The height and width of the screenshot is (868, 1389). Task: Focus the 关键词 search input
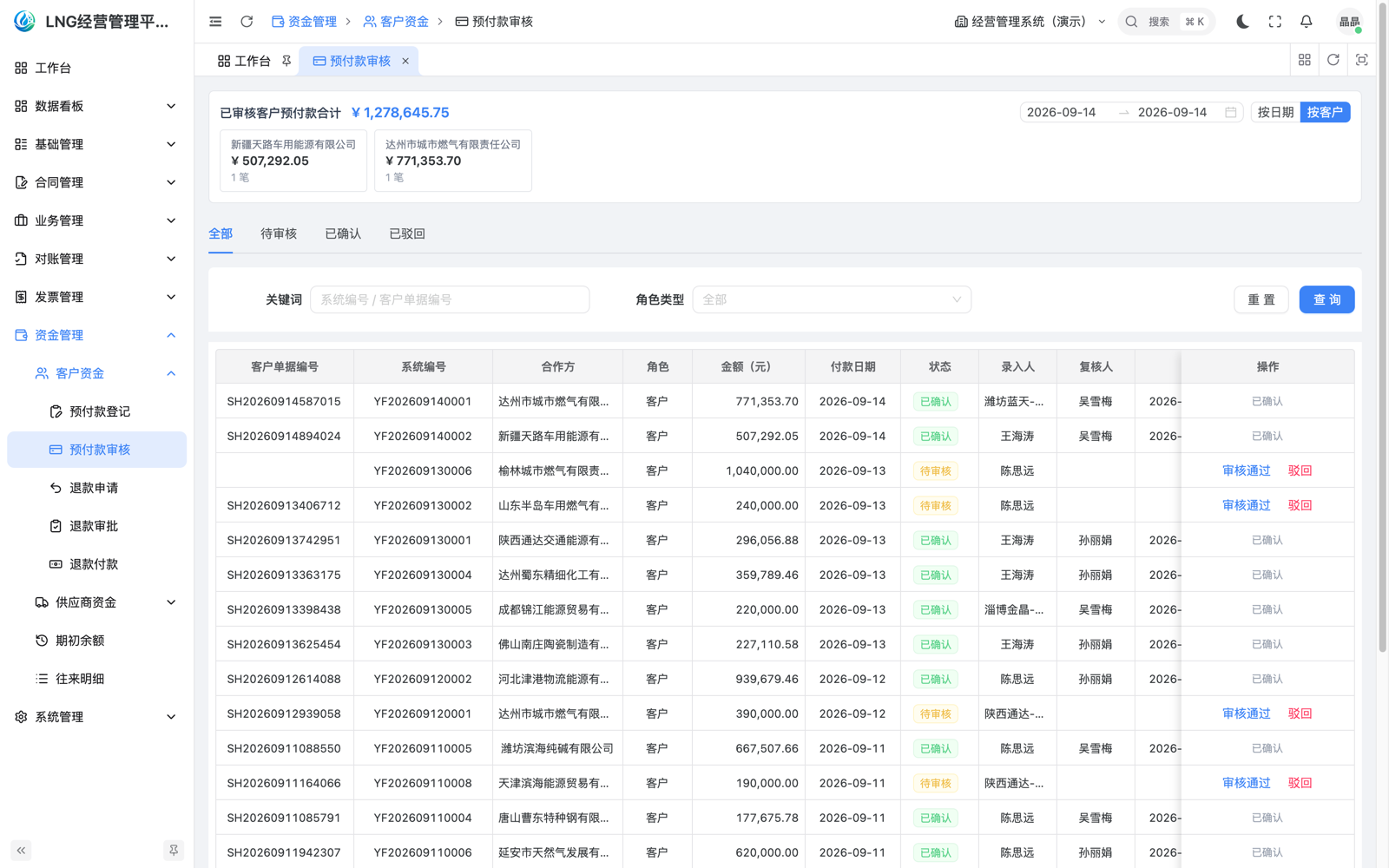pyautogui.click(x=450, y=299)
